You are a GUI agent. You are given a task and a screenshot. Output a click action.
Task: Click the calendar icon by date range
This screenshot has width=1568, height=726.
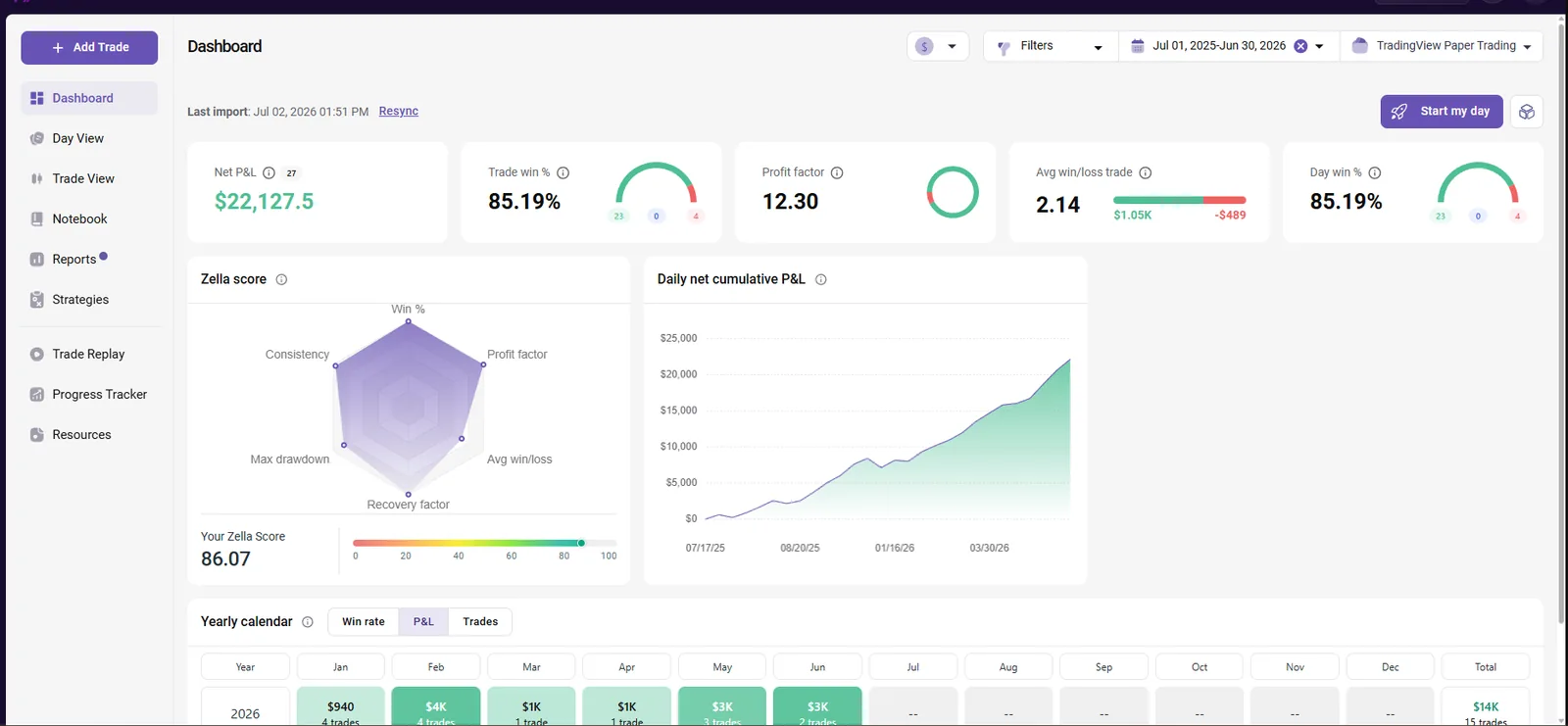[1138, 46]
